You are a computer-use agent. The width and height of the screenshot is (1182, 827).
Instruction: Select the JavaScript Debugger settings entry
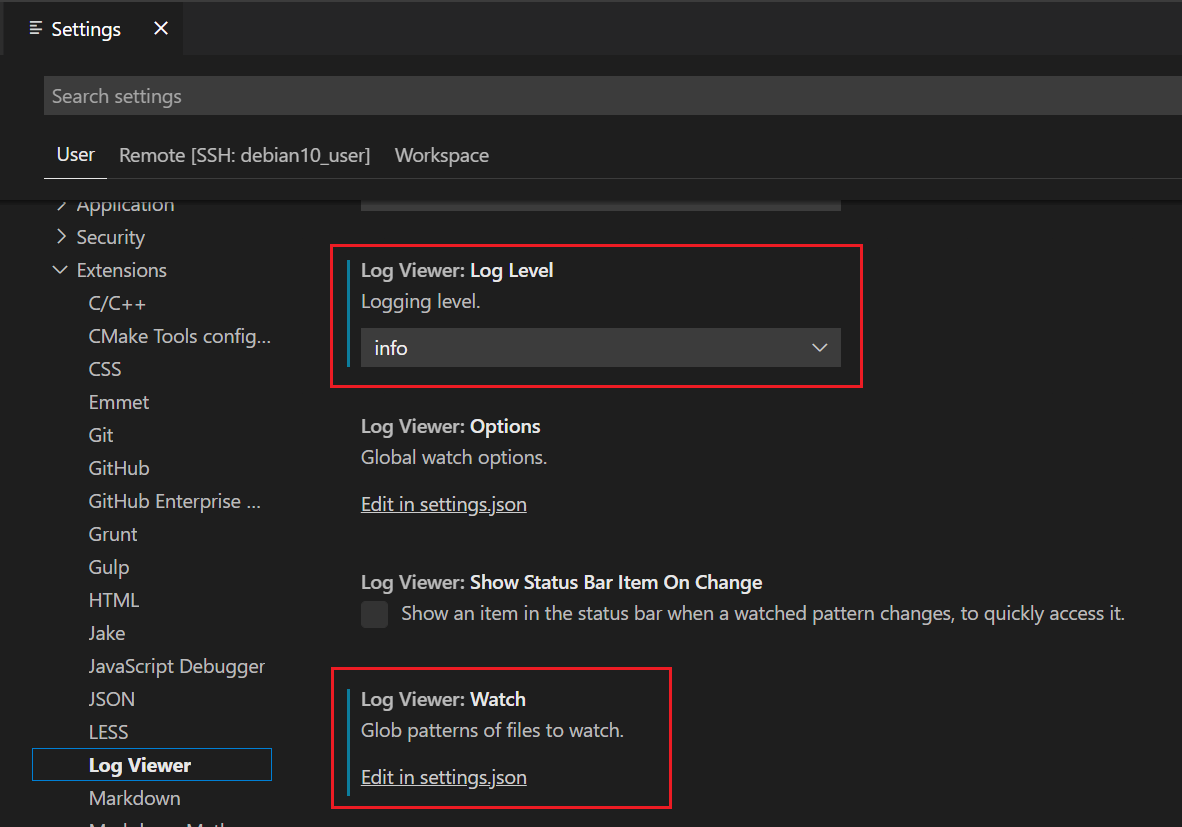[x=176, y=666]
